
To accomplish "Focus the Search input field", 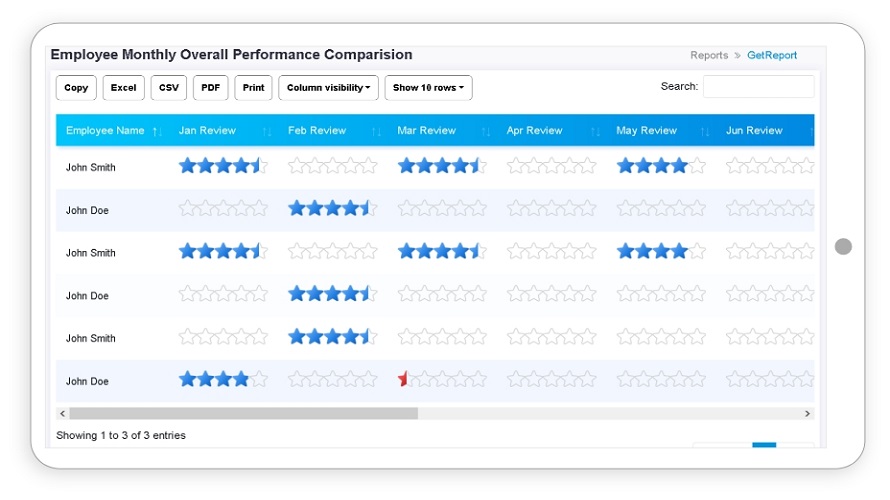I will pyautogui.click(x=758, y=86).
